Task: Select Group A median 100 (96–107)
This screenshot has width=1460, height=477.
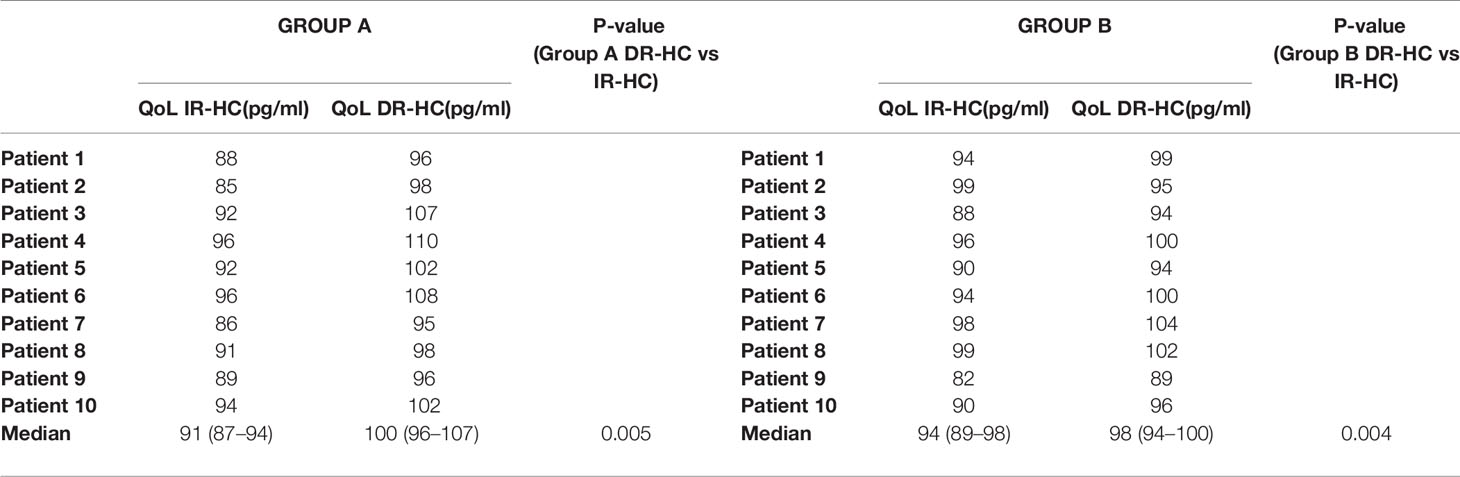Action: pyautogui.click(x=422, y=434)
